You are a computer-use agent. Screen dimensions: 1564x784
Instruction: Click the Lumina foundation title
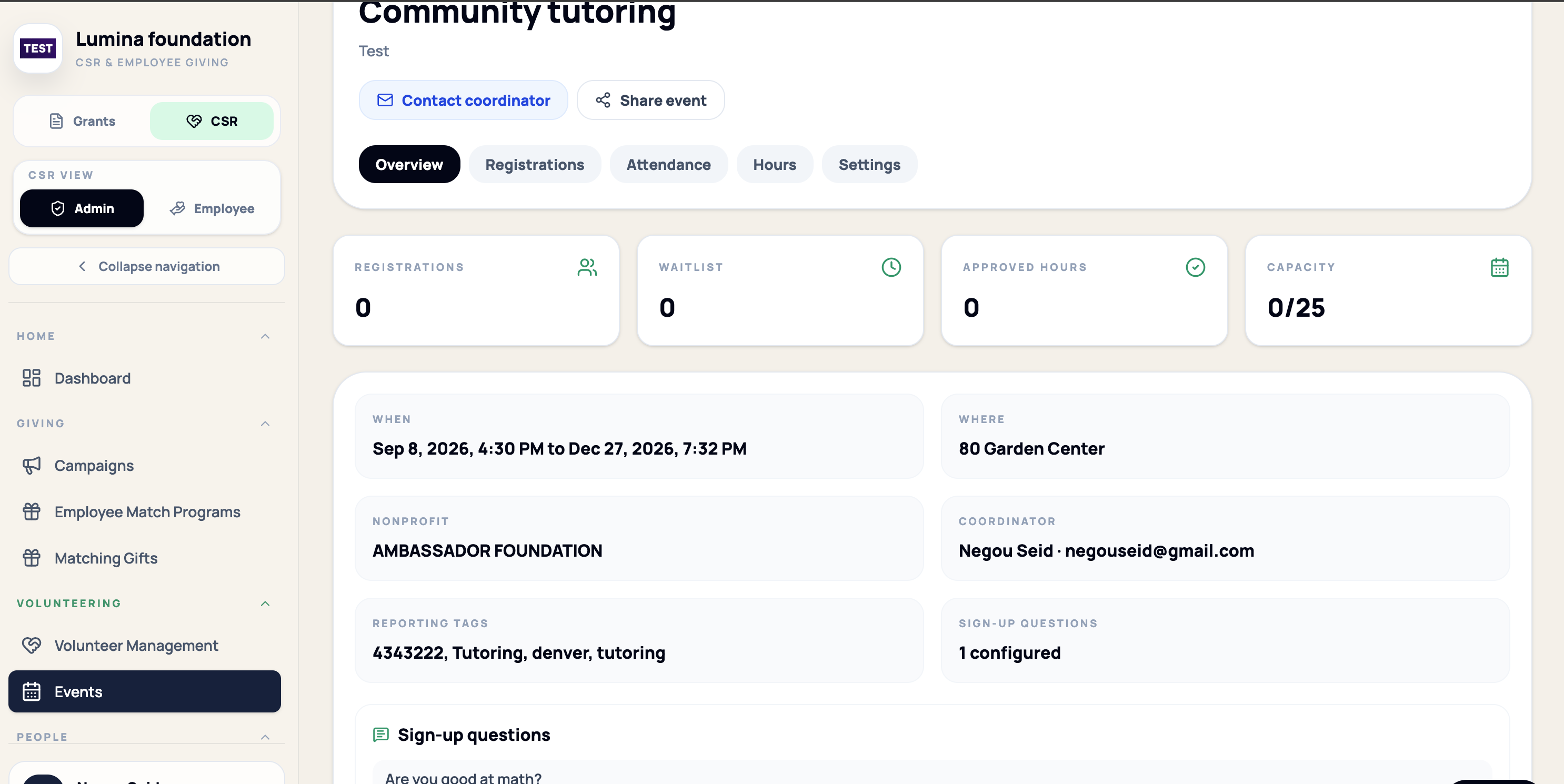[x=163, y=39]
